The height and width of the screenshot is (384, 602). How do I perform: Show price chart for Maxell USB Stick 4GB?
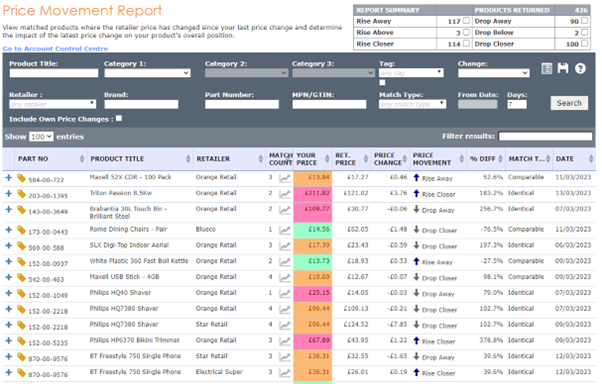tap(284, 277)
